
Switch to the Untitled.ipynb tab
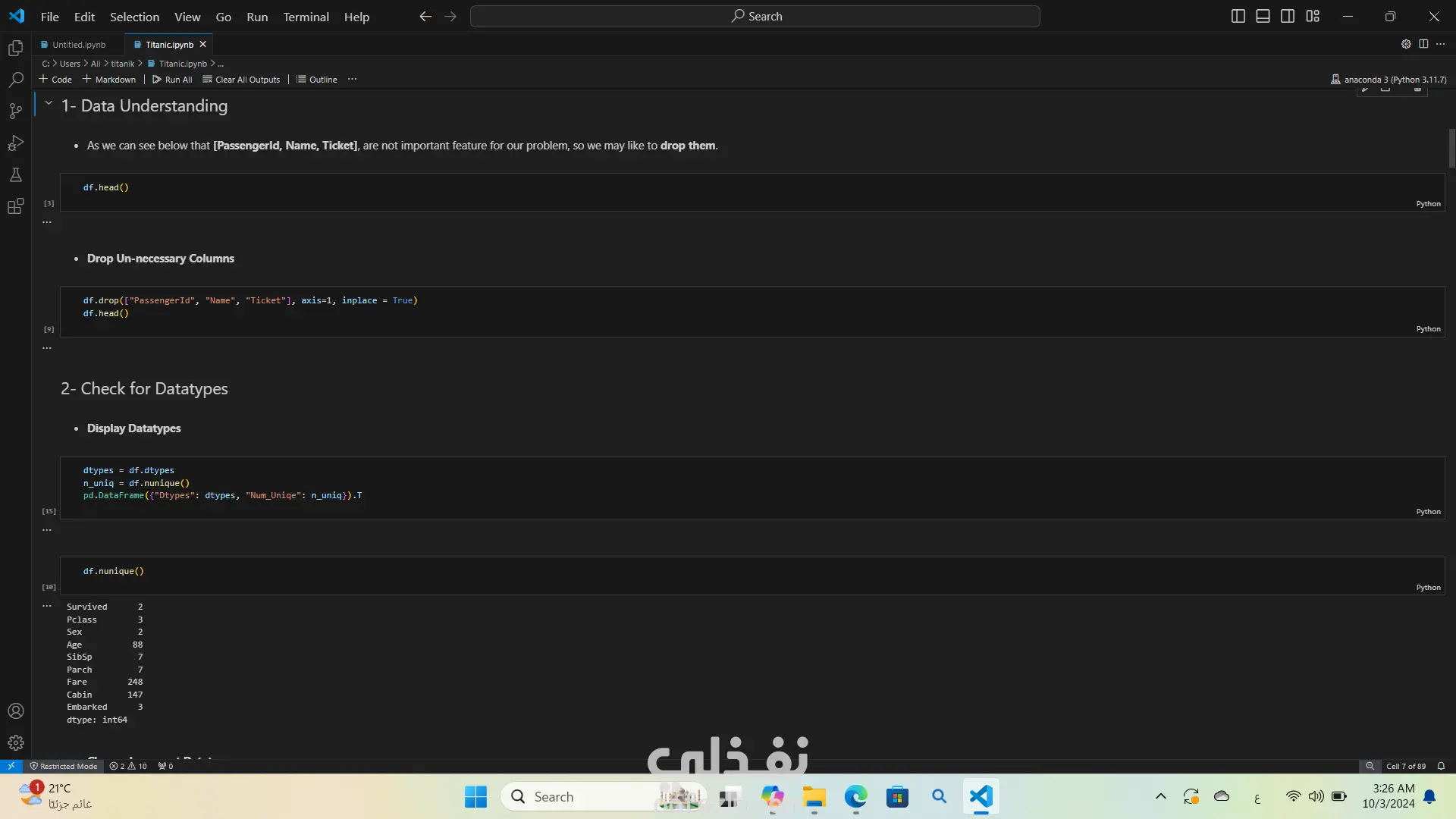[x=78, y=45]
